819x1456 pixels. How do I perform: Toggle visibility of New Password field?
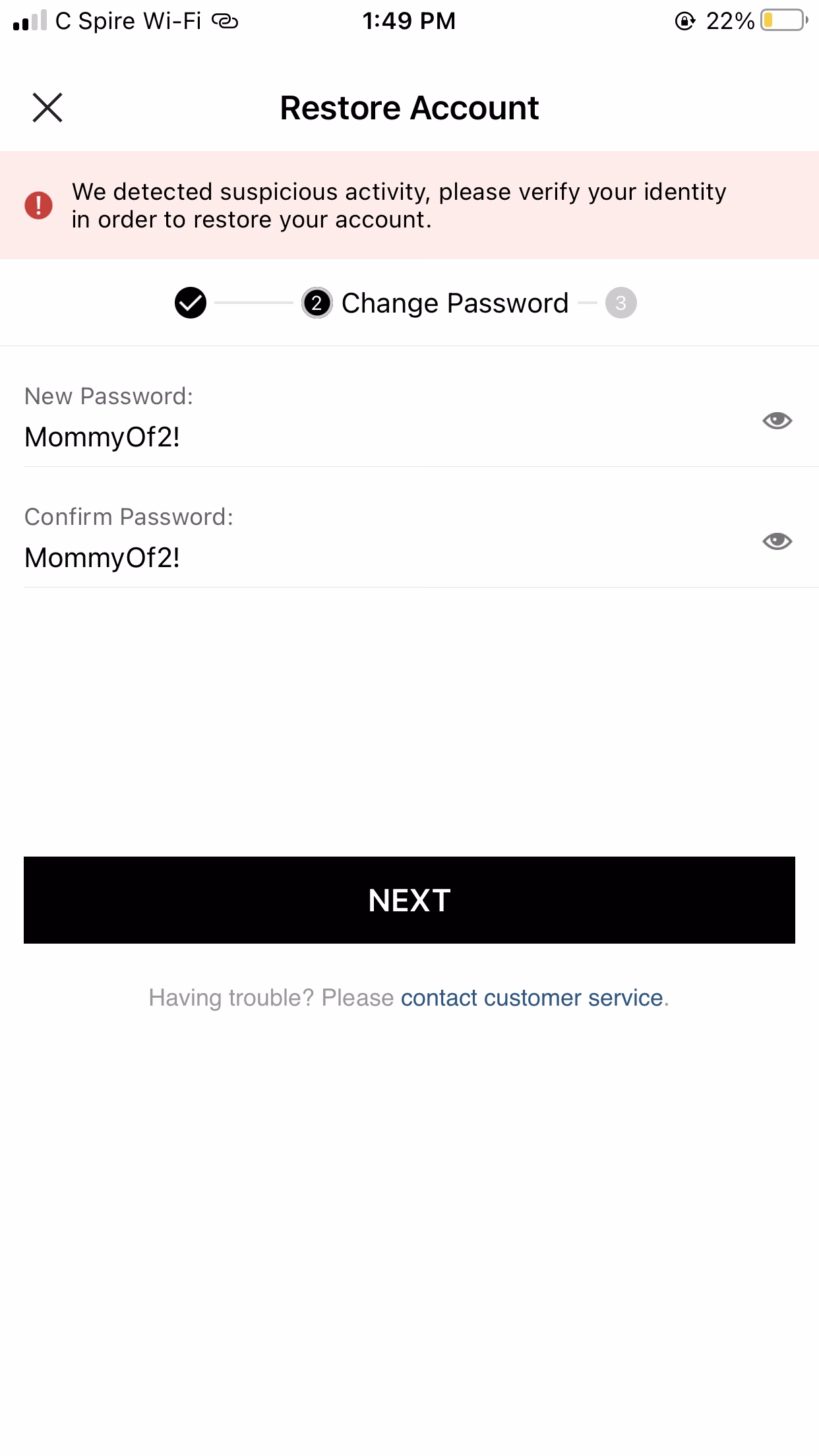coord(777,420)
